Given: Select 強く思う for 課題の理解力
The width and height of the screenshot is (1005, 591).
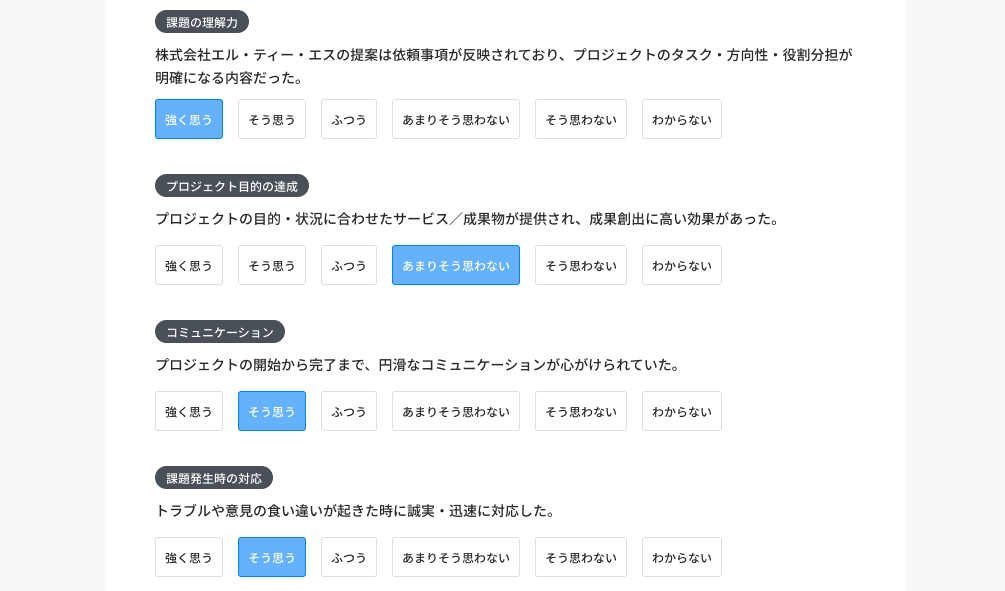Looking at the screenshot, I should pos(188,119).
